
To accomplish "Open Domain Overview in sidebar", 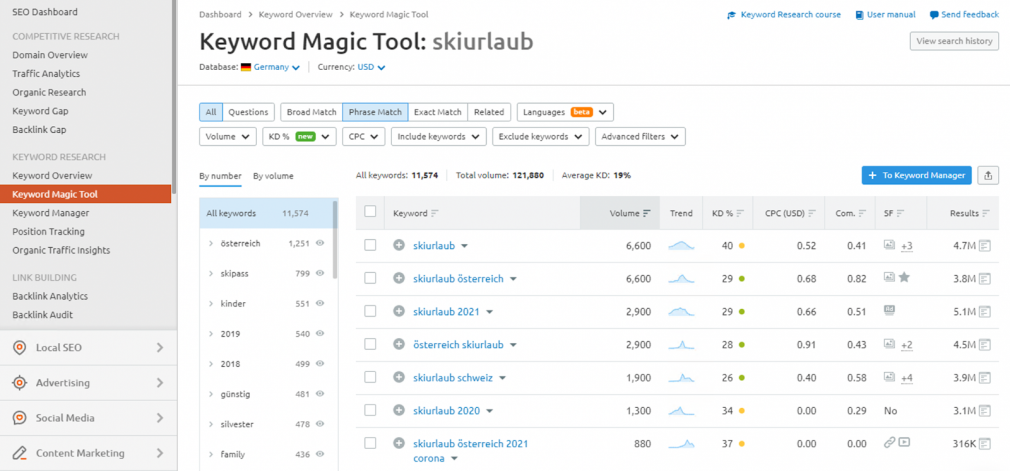I will (x=50, y=55).
